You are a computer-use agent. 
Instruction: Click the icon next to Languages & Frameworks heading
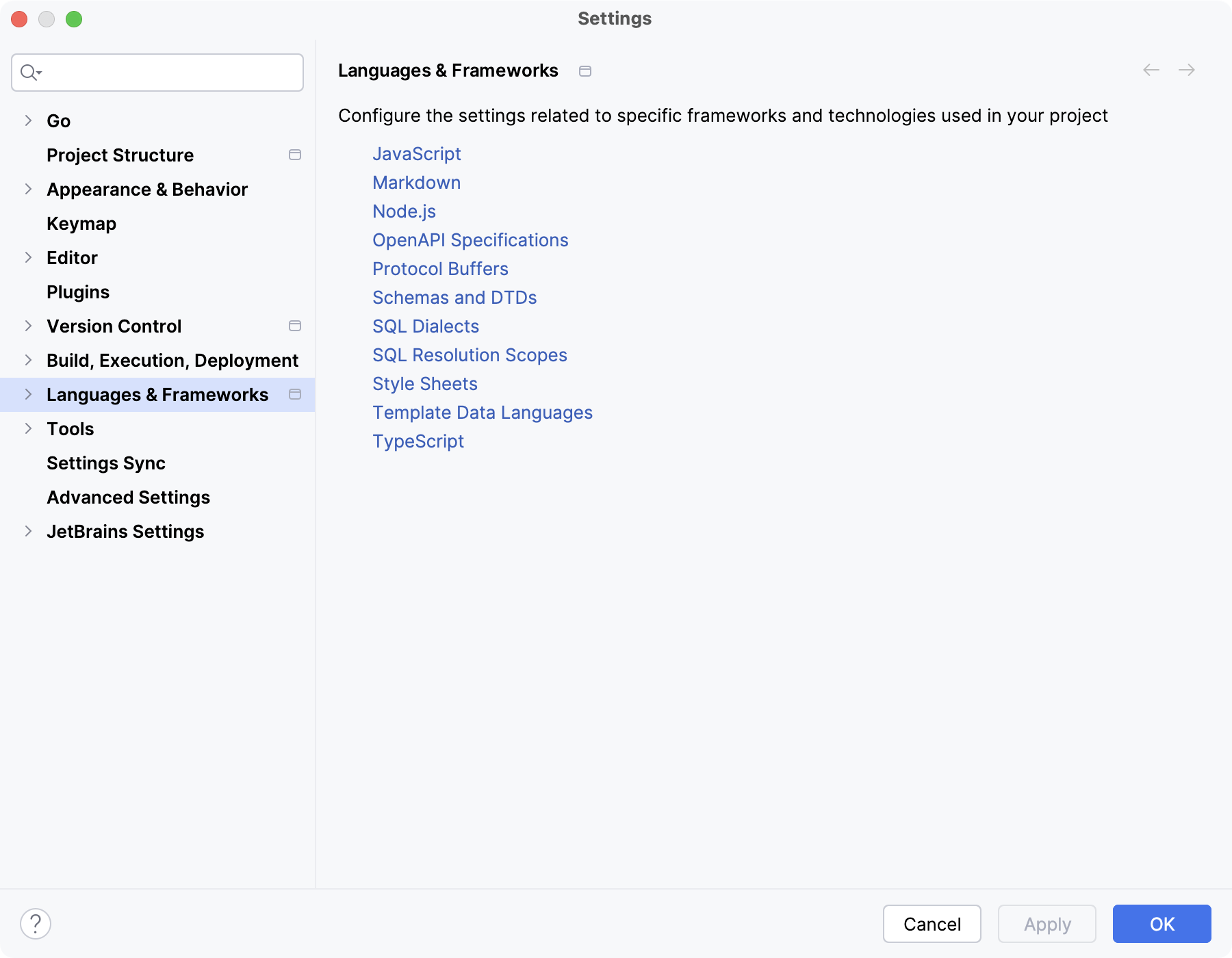[585, 70]
